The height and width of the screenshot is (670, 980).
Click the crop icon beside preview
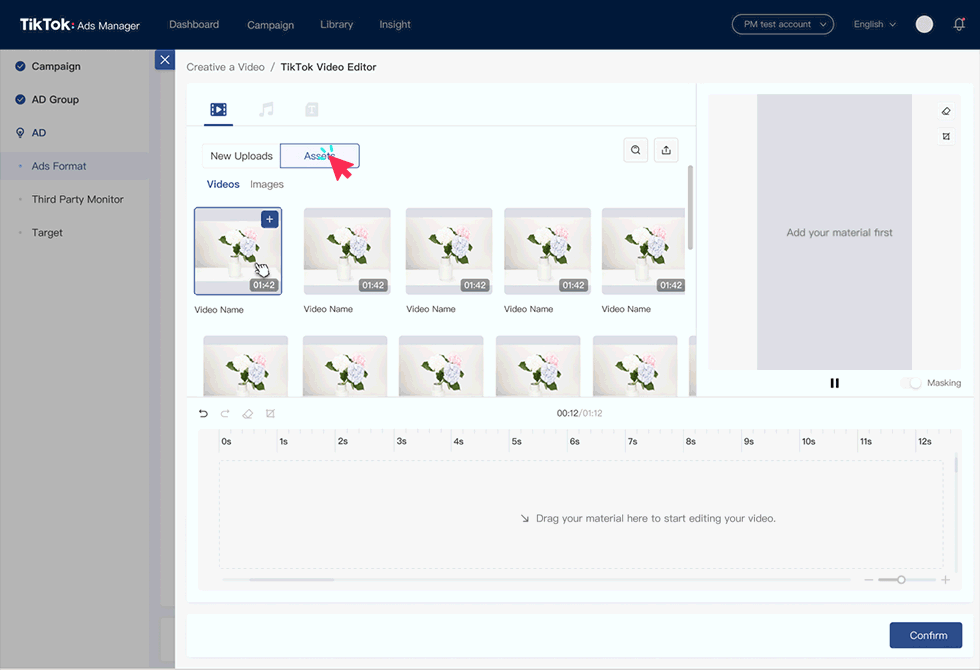coord(946,136)
